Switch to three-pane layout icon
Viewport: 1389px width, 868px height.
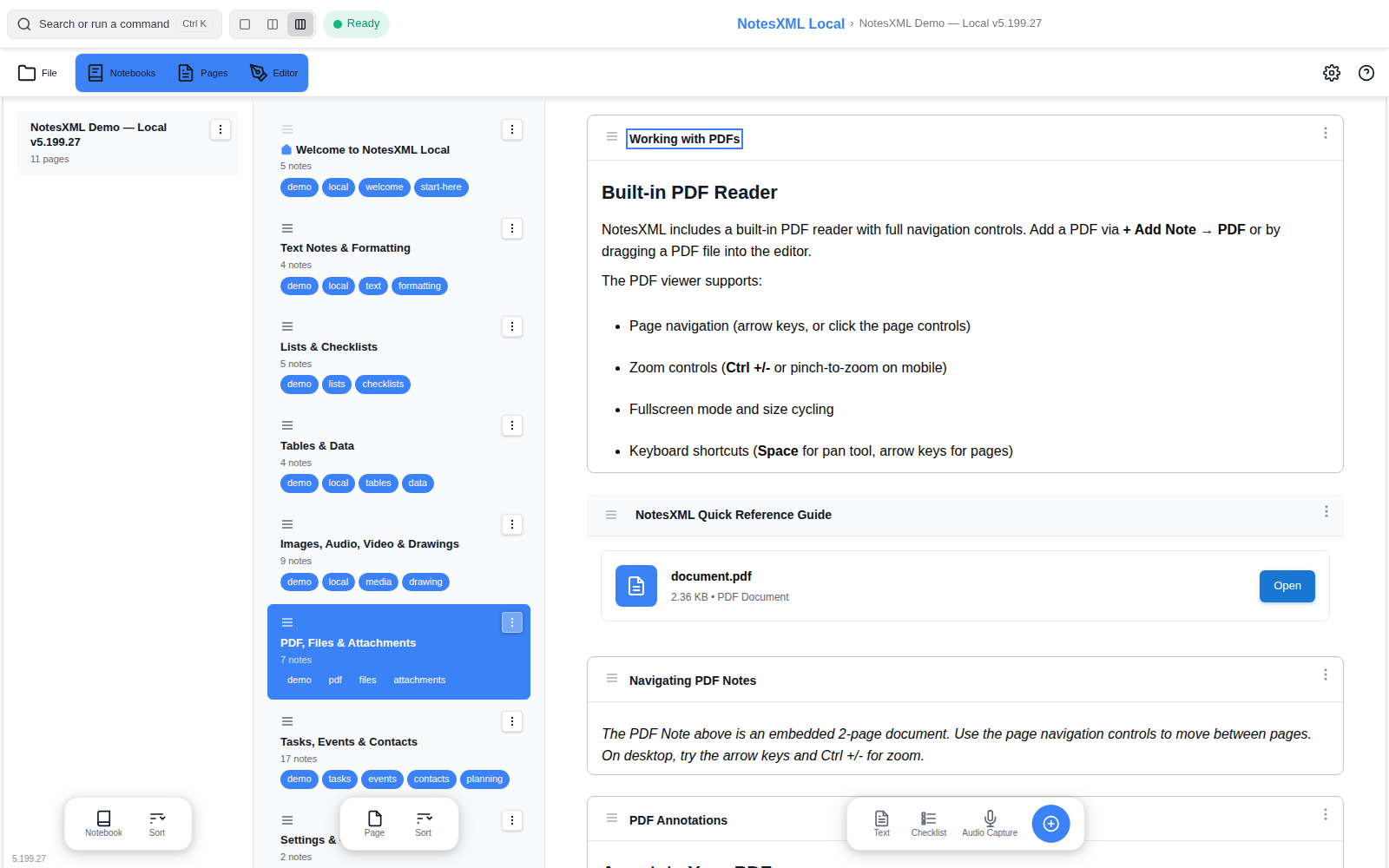300,24
